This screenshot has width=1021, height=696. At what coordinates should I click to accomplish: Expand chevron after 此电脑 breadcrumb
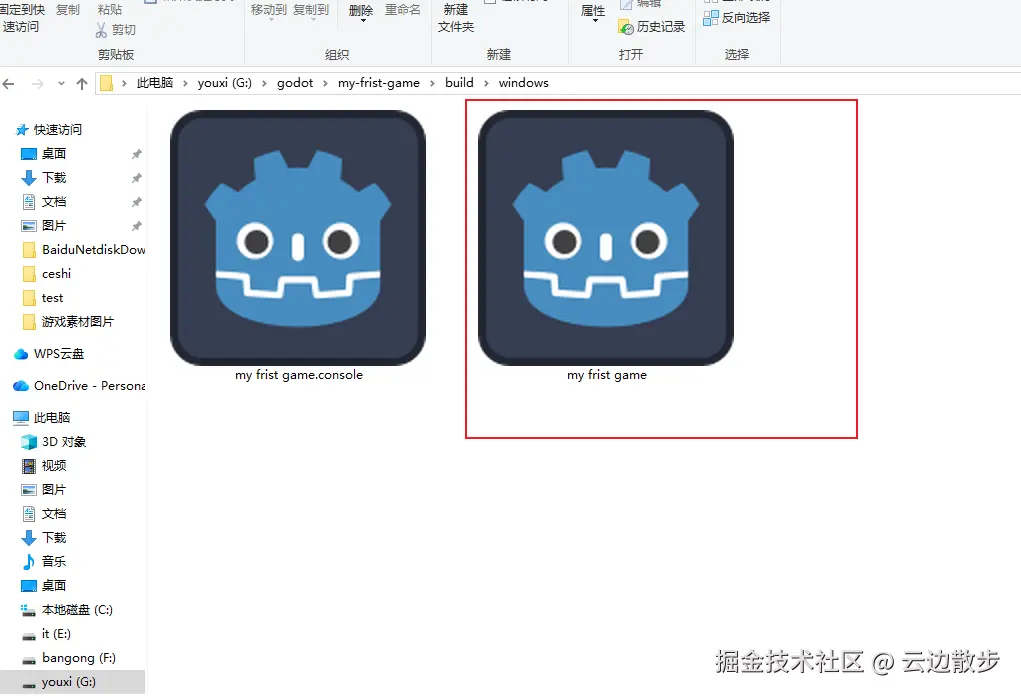(x=186, y=83)
